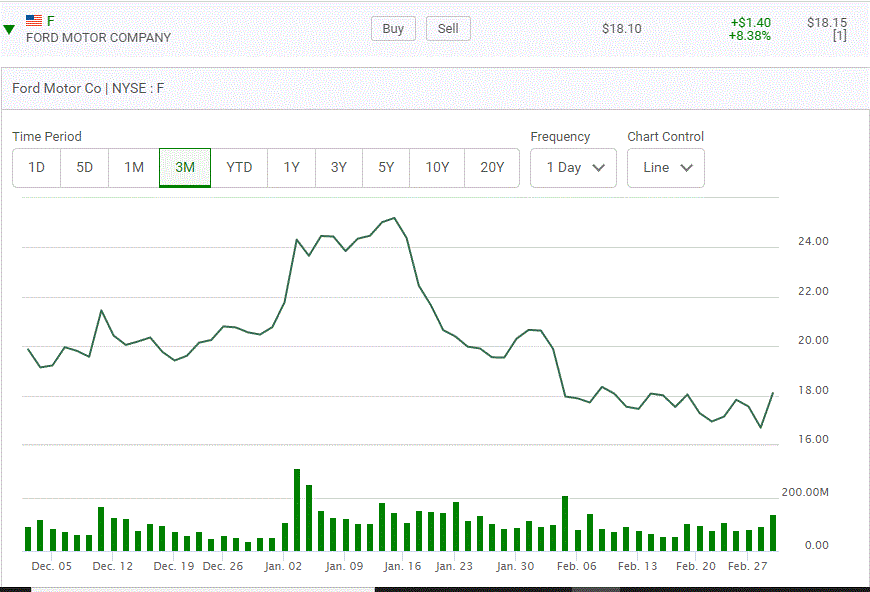
Task: Click the Dec. 26 axis label
Action: coord(223,566)
